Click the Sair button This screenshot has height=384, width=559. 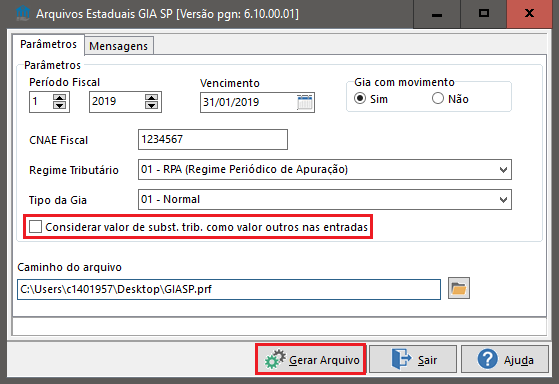click(x=413, y=359)
